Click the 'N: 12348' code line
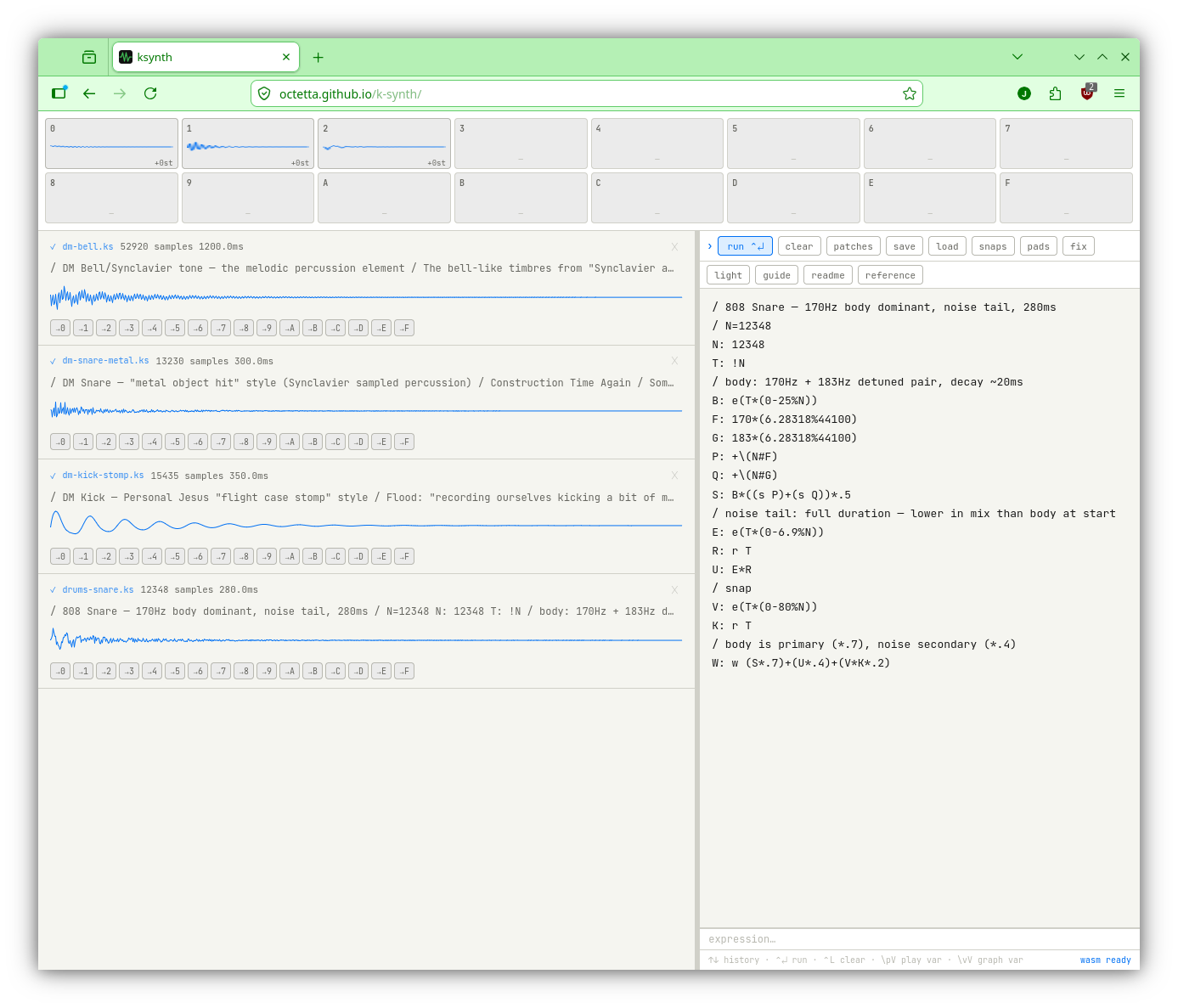The image size is (1178, 1008). tap(738, 345)
